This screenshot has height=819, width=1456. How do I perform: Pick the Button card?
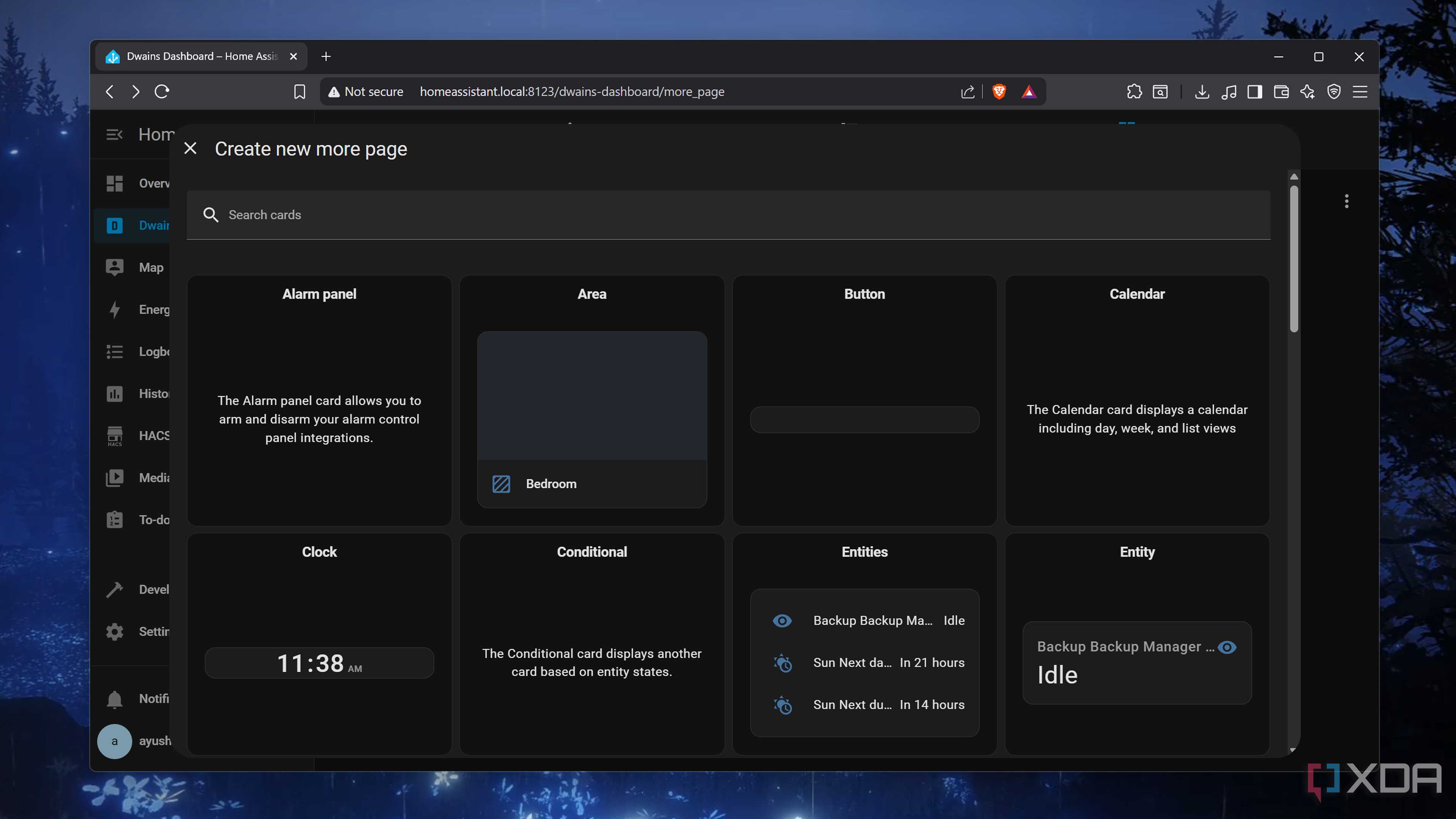point(864,400)
